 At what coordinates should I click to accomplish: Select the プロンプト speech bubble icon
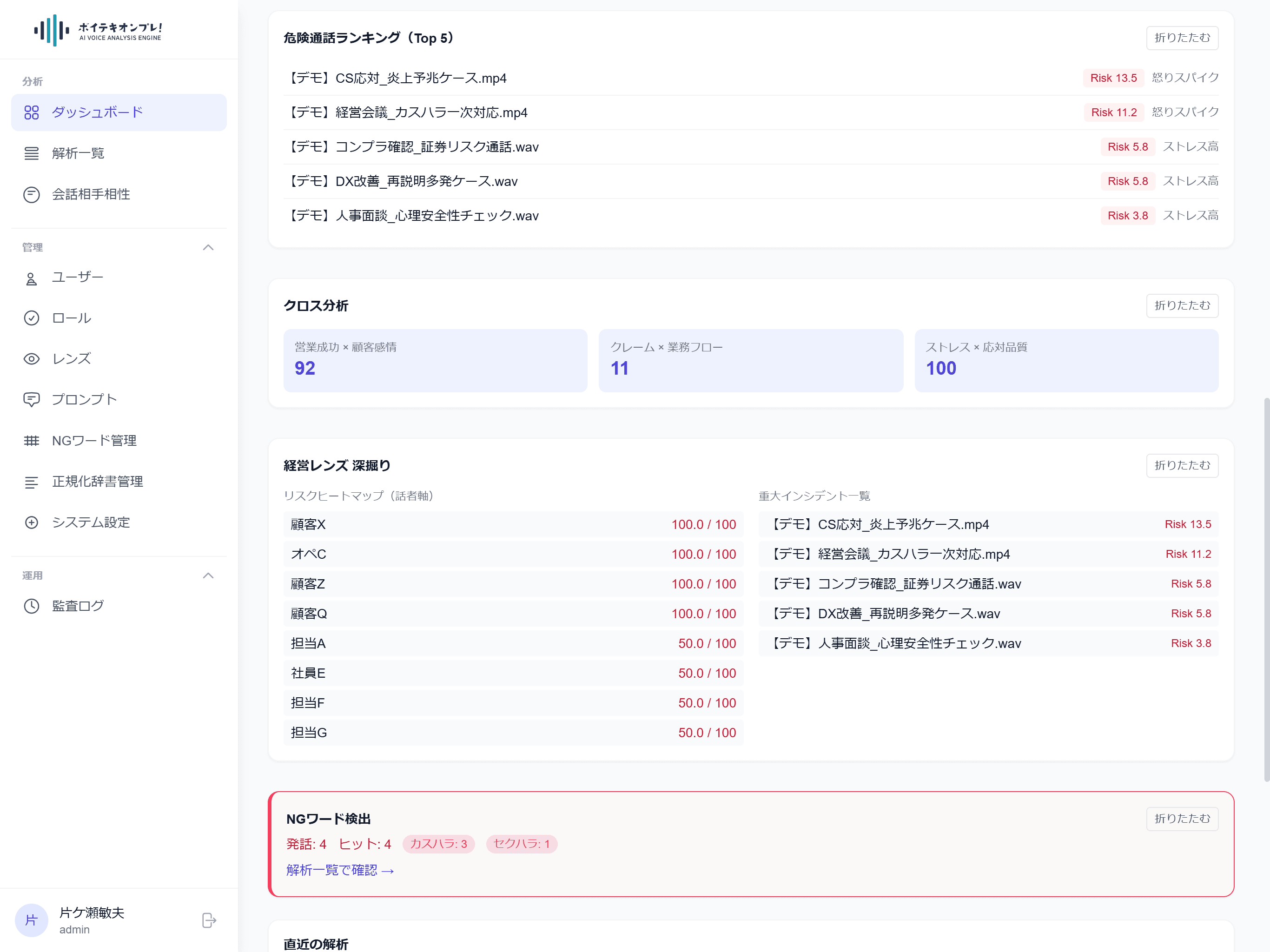click(x=32, y=399)
